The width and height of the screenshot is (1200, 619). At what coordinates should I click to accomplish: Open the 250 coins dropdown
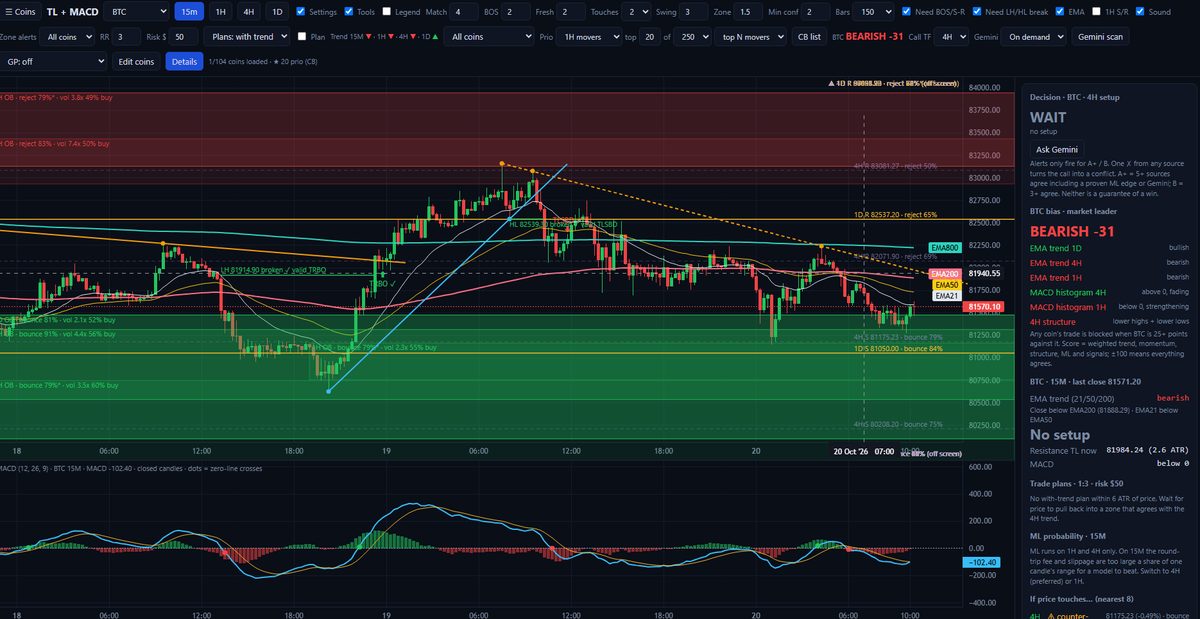(692, 36)
